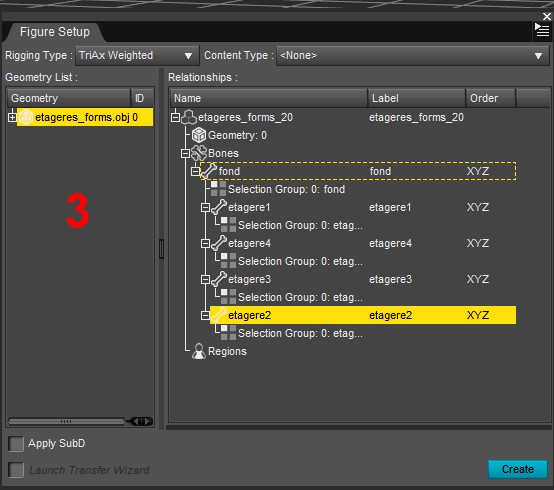554x490 pixels.
Task: Click the Regions person icon
Action: (199, 351)
